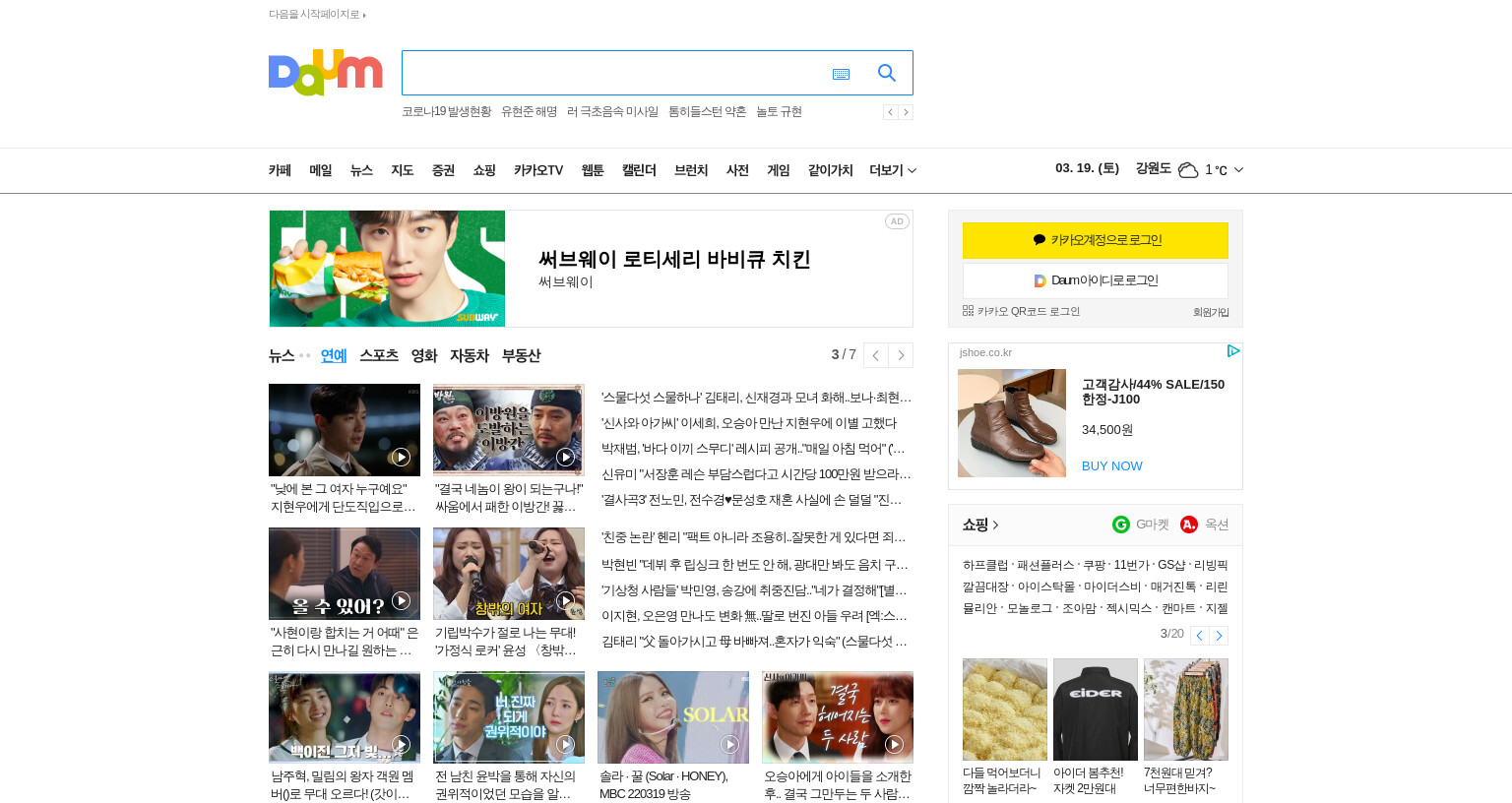Log in with 카카오계정으로 로그인 button
This screenshot has height=803, width=1512.
coord(1096,240)
